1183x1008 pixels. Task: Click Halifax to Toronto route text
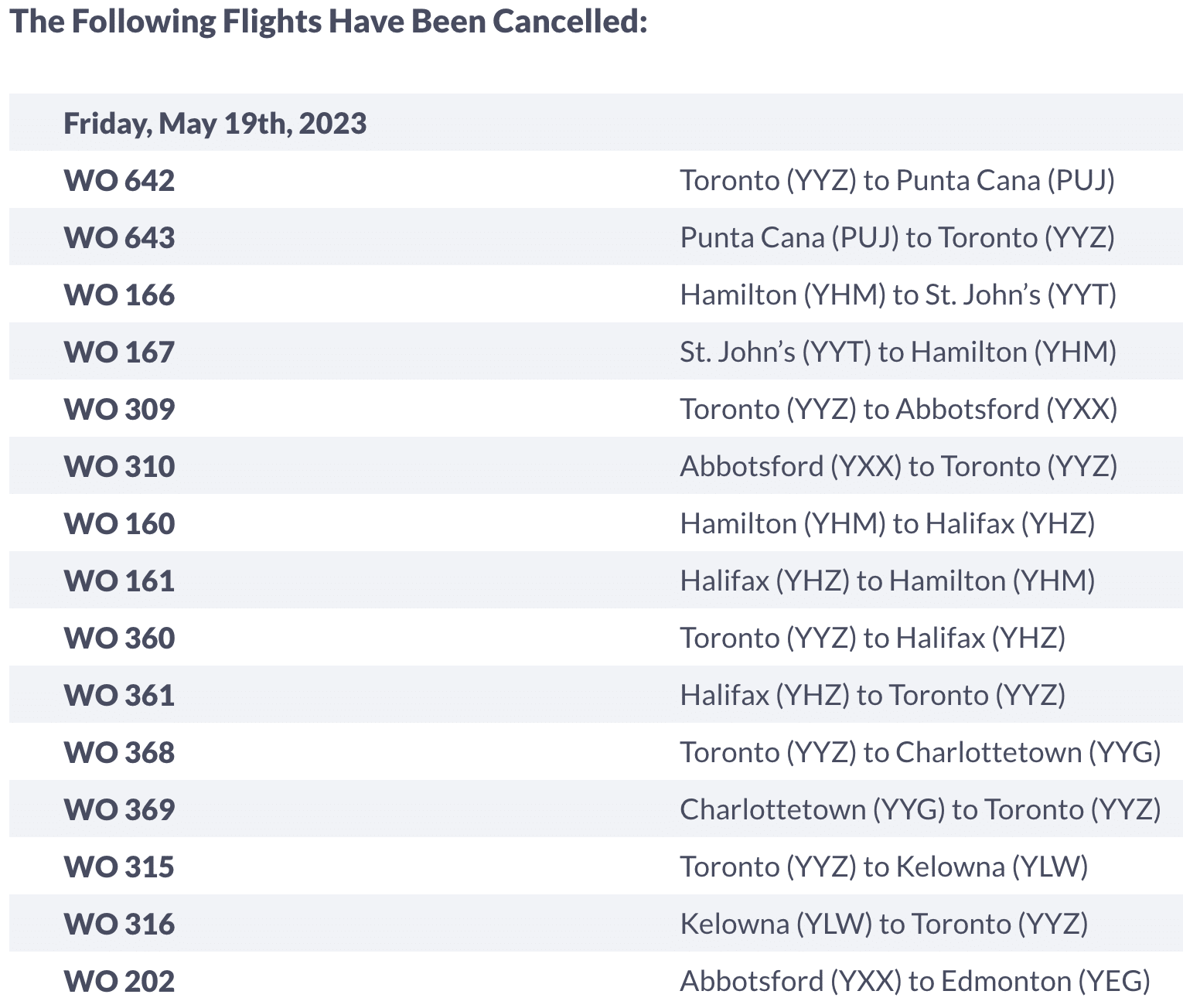872,695
